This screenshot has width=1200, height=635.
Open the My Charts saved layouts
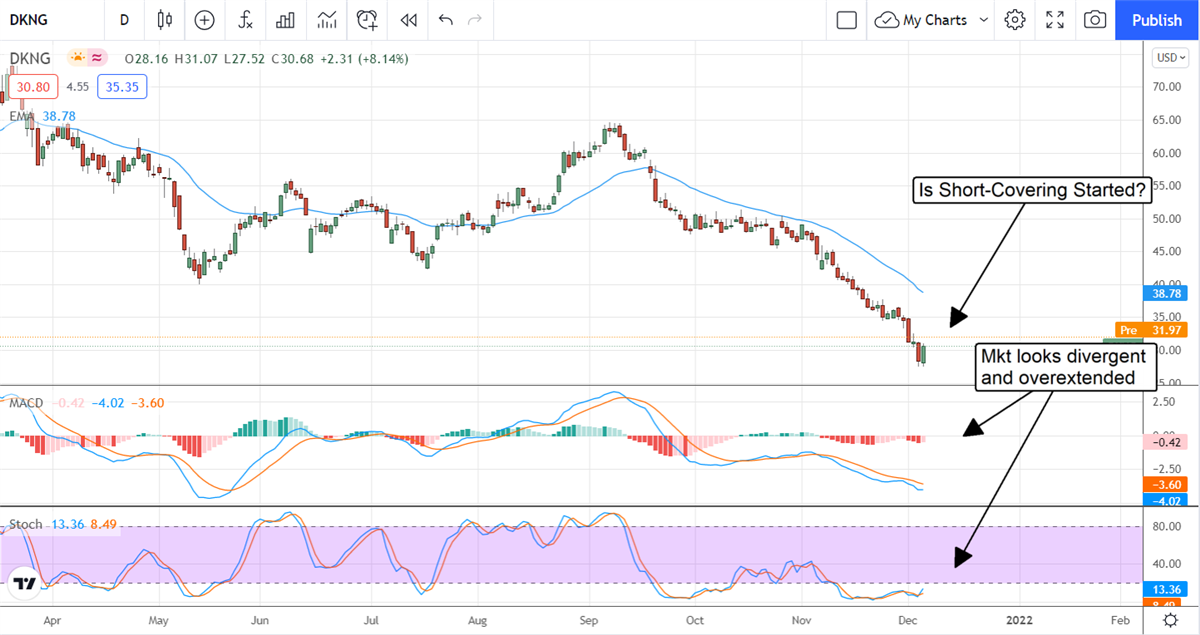tap(922, 20)
